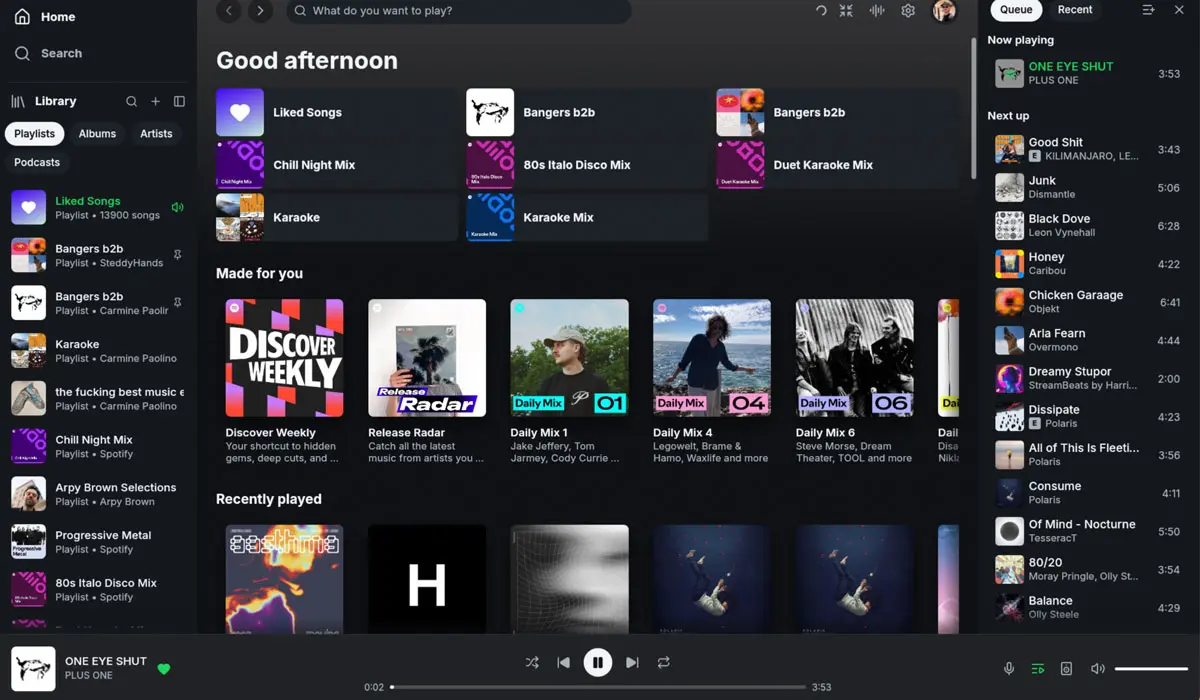Screen dimensions: 1200x700
Task: Click the minimize-view arrows icon in top bar
Action: tap(846, 11)
